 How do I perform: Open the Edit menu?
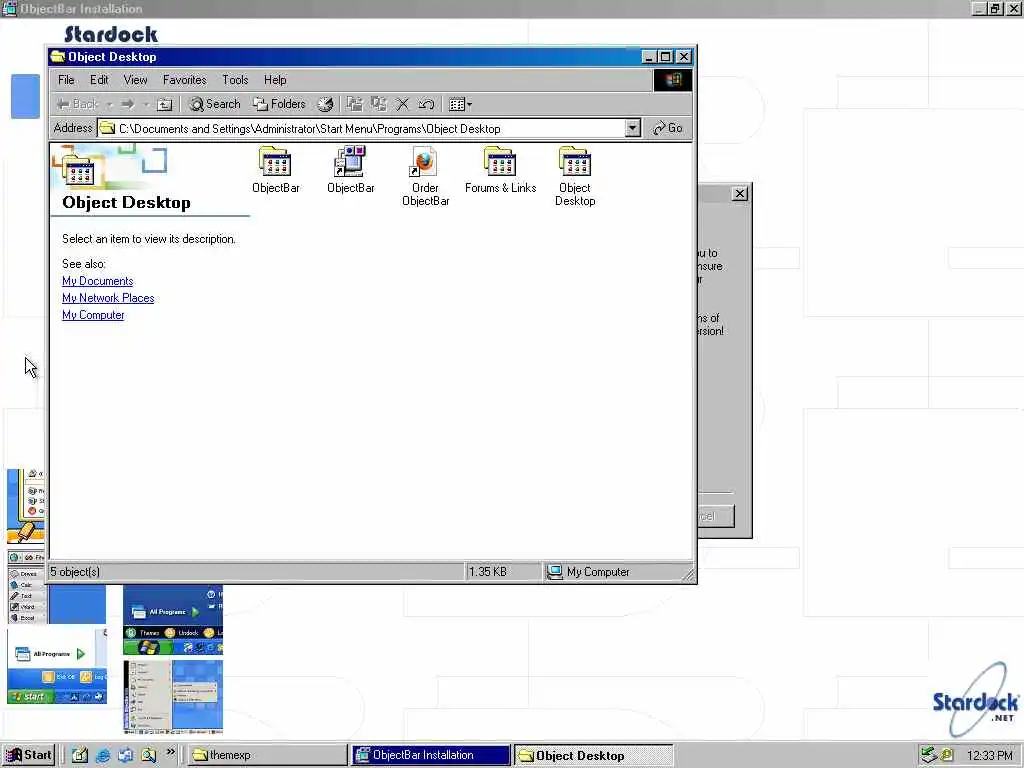[x=99, y=80]
